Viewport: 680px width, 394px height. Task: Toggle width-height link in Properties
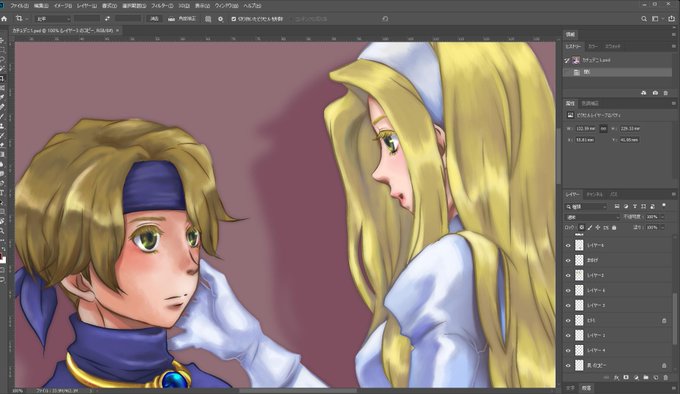[603, 129]
